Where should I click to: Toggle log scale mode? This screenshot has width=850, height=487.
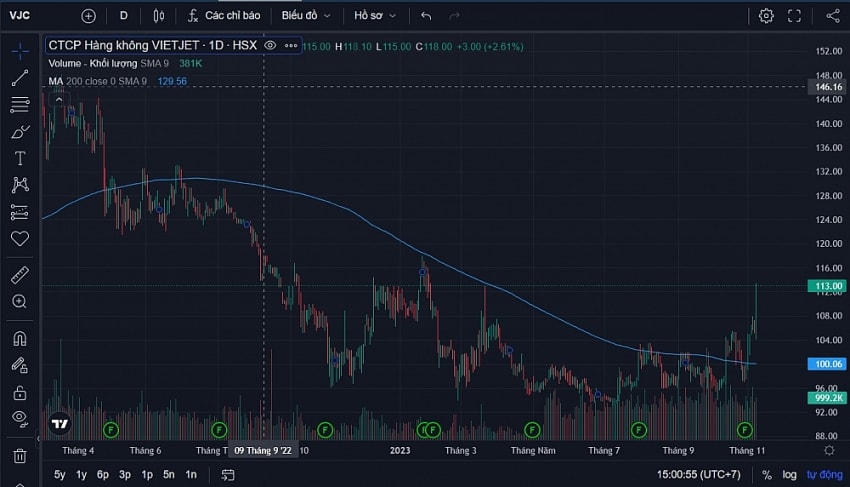pyautogui.click(x=789, y=475)
